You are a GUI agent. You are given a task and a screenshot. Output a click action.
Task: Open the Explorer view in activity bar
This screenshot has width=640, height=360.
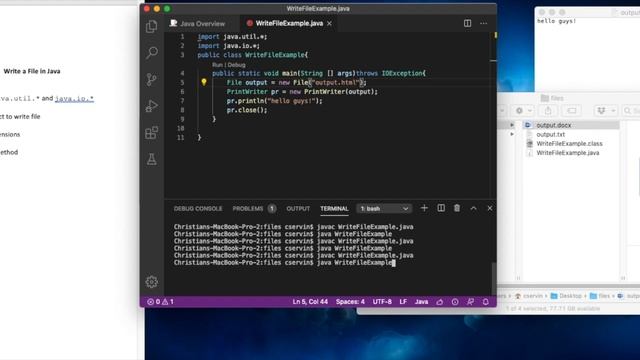[151, 27]
